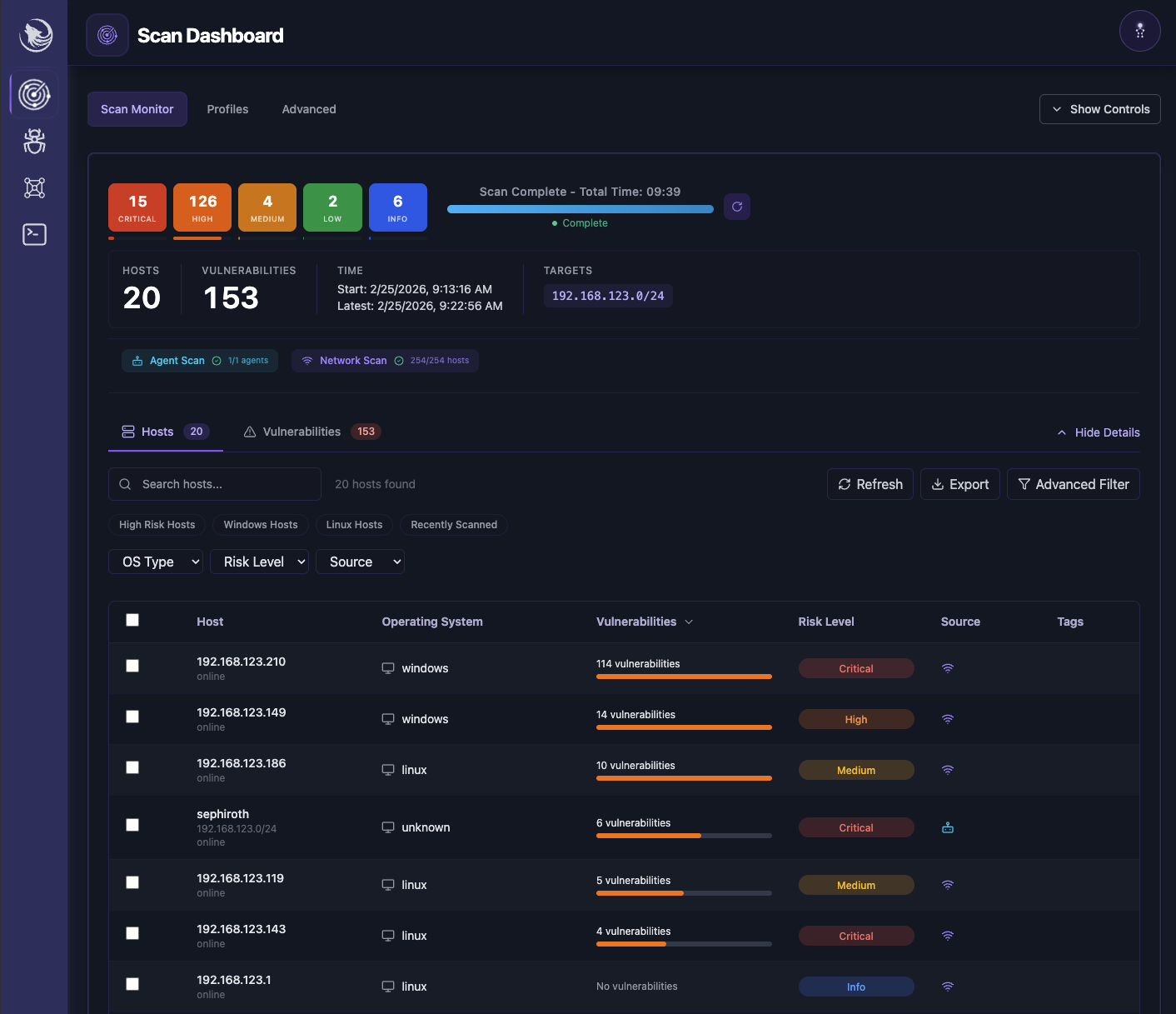Check the checkbox for host 192.168.123.210
This screenshot has width=1176, height=1014.
point(132,665)
